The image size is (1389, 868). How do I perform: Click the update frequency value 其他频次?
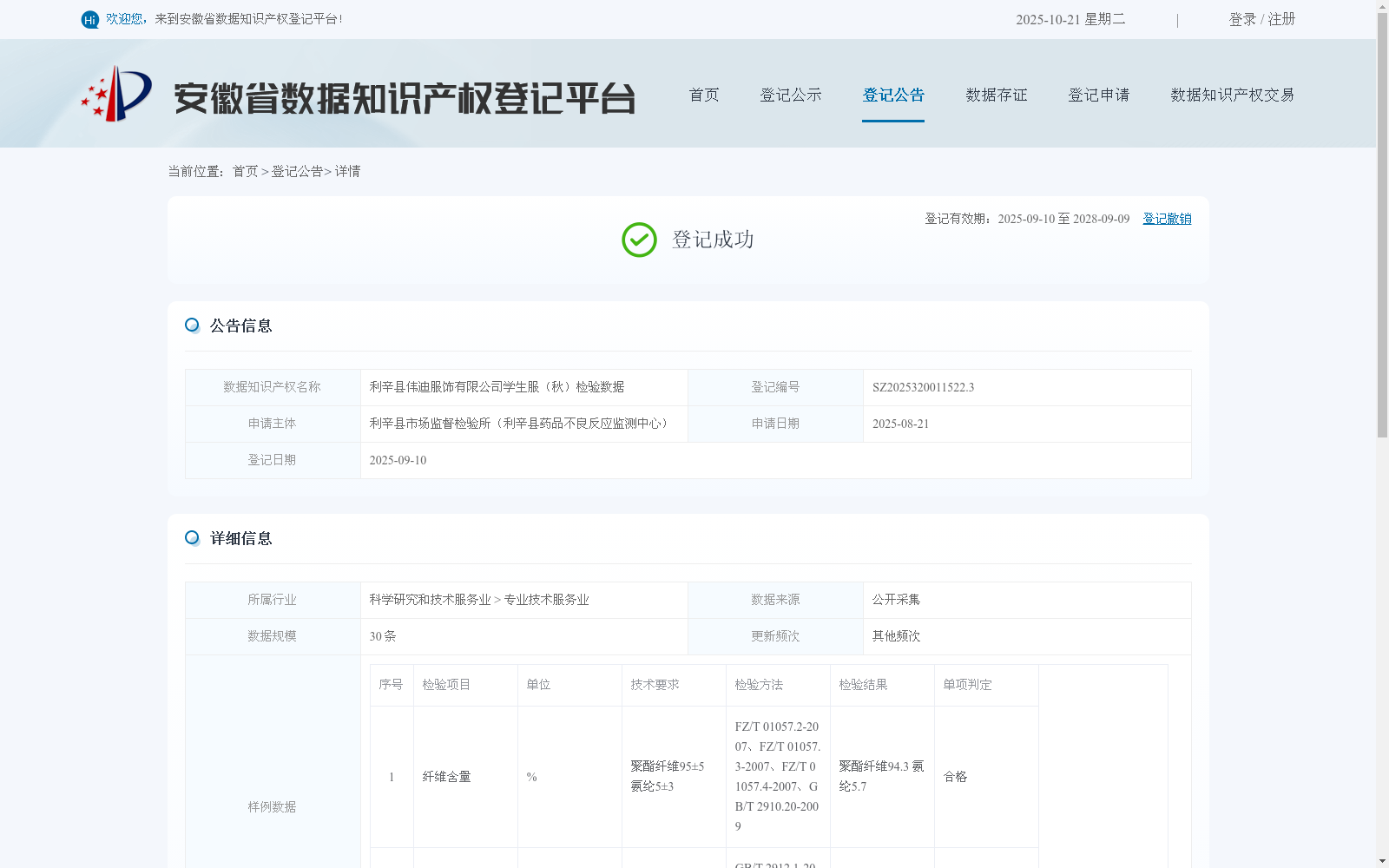point(896,636)
